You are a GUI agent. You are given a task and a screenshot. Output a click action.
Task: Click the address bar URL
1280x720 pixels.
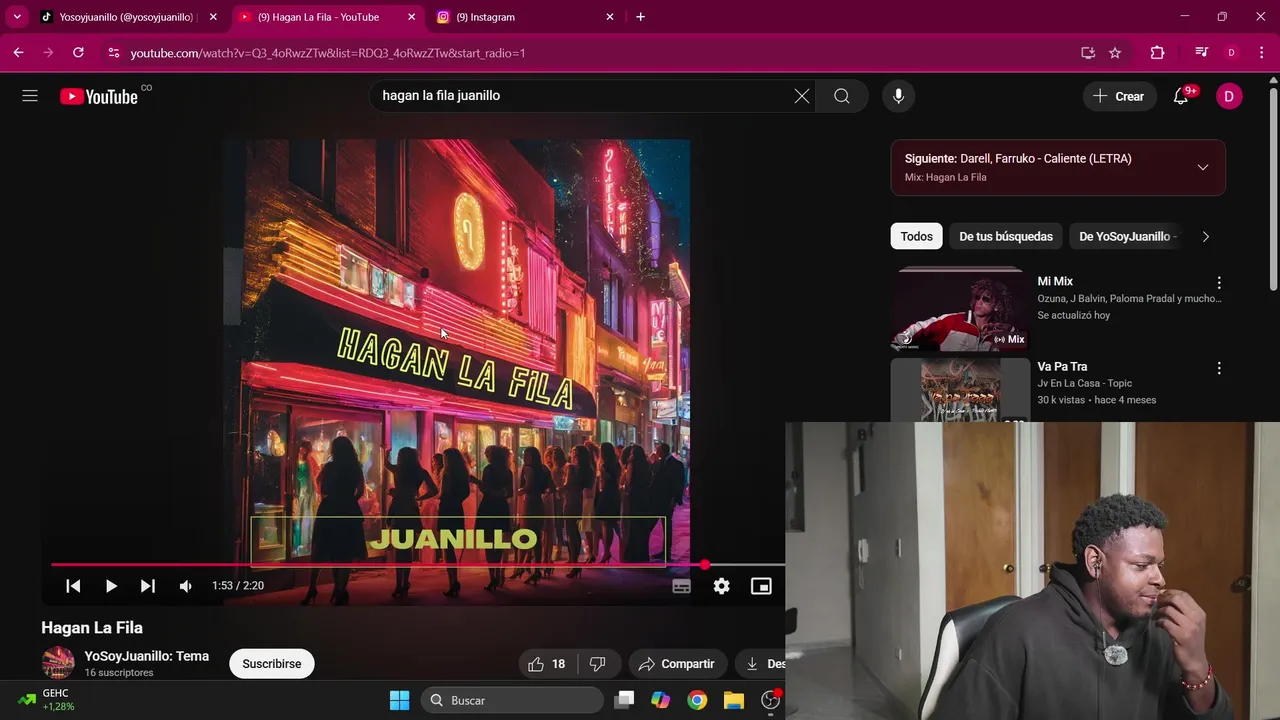pos(328,53)
